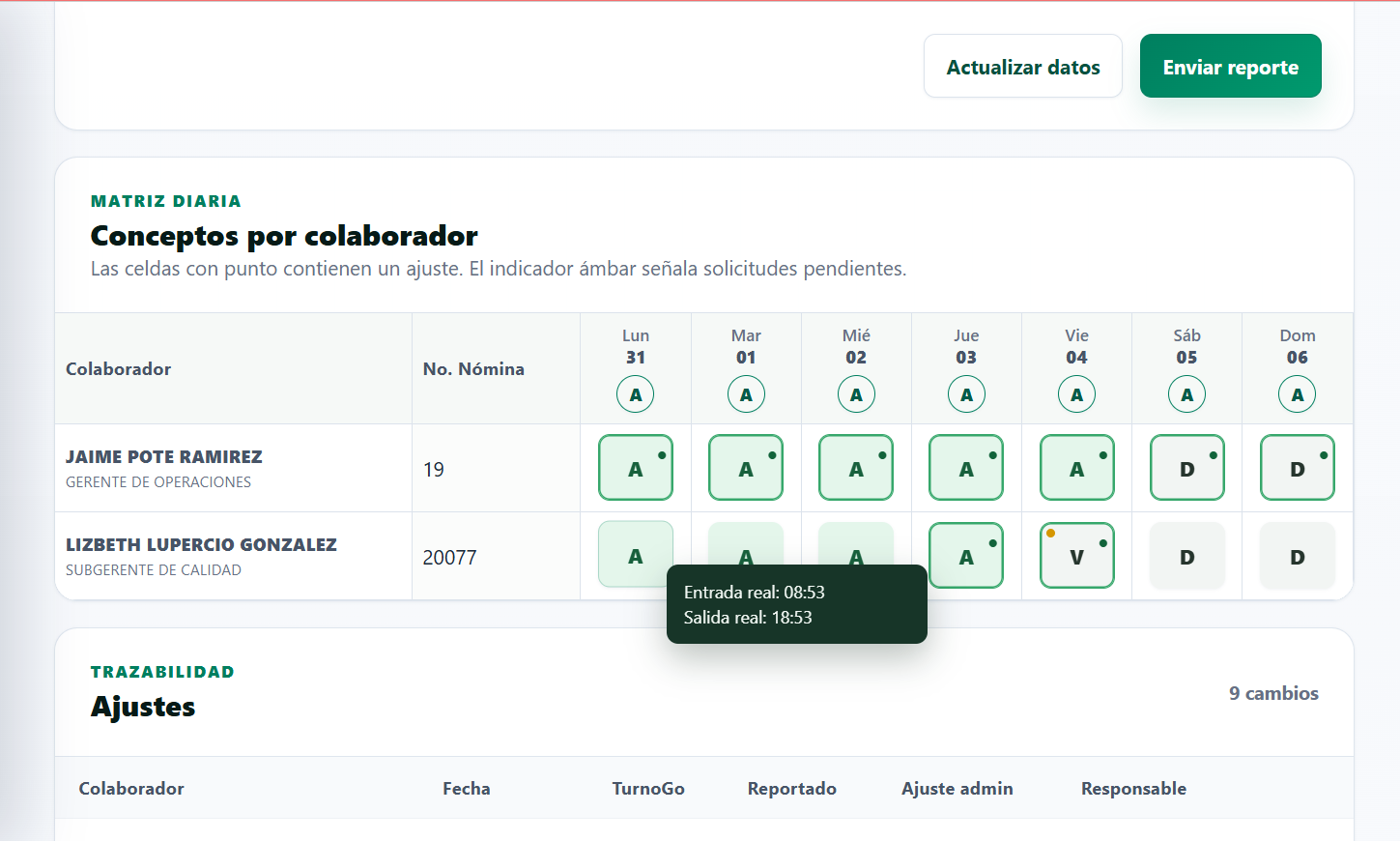
Task: Open Lizbeth Lupercio's Dom 06 D cell
Action: pyautogui.click(x=1297, y=556)
